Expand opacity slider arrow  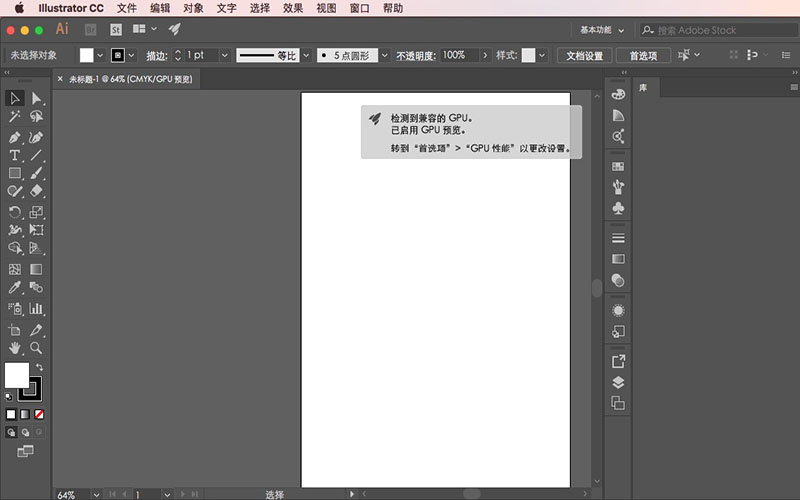point(485,55)
